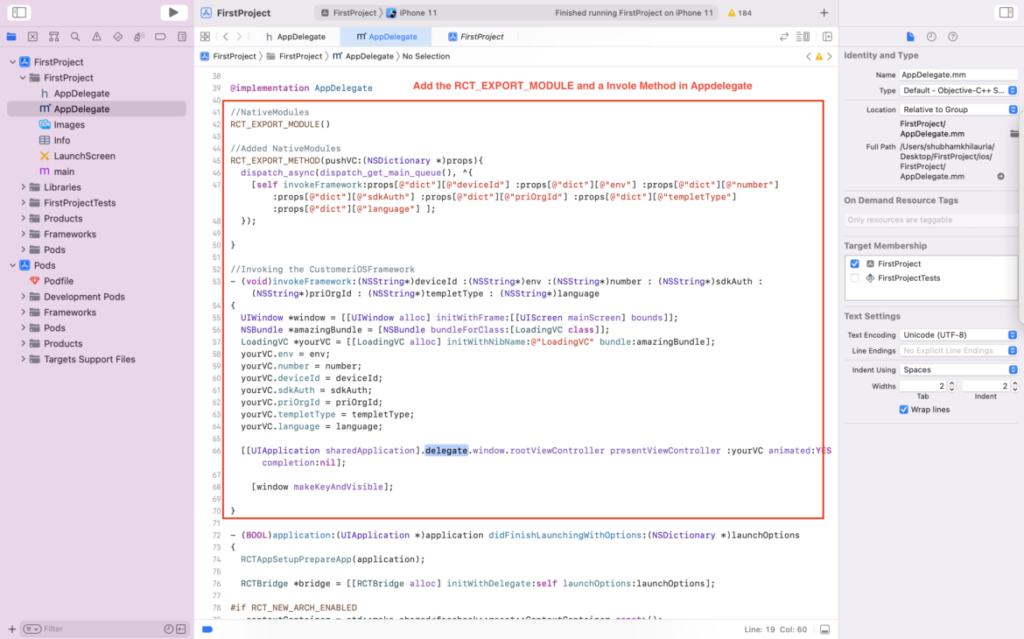Open the Text Encoding Unicode (UTF-8) dropdown
This screenshot has width=1024, height=639.
pyautogui.click(x=958, y=335)
